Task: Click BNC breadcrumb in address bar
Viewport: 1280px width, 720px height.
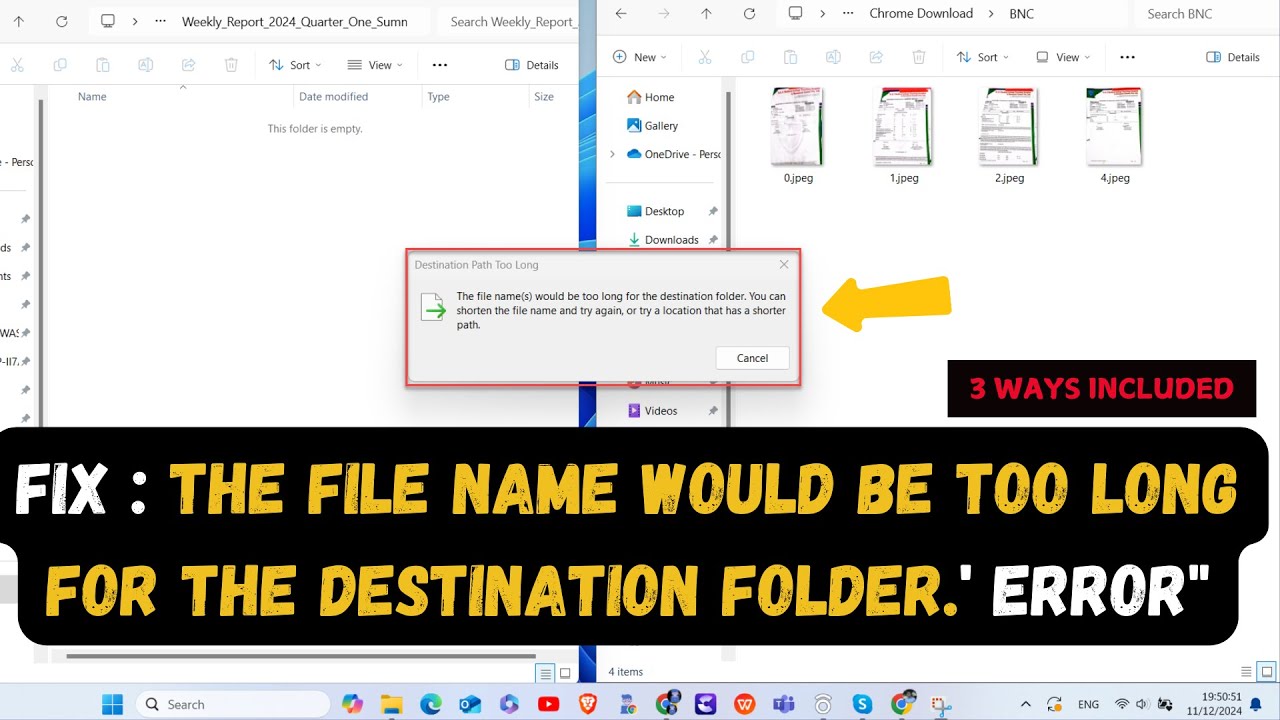Action: [x=1022, y=14]
